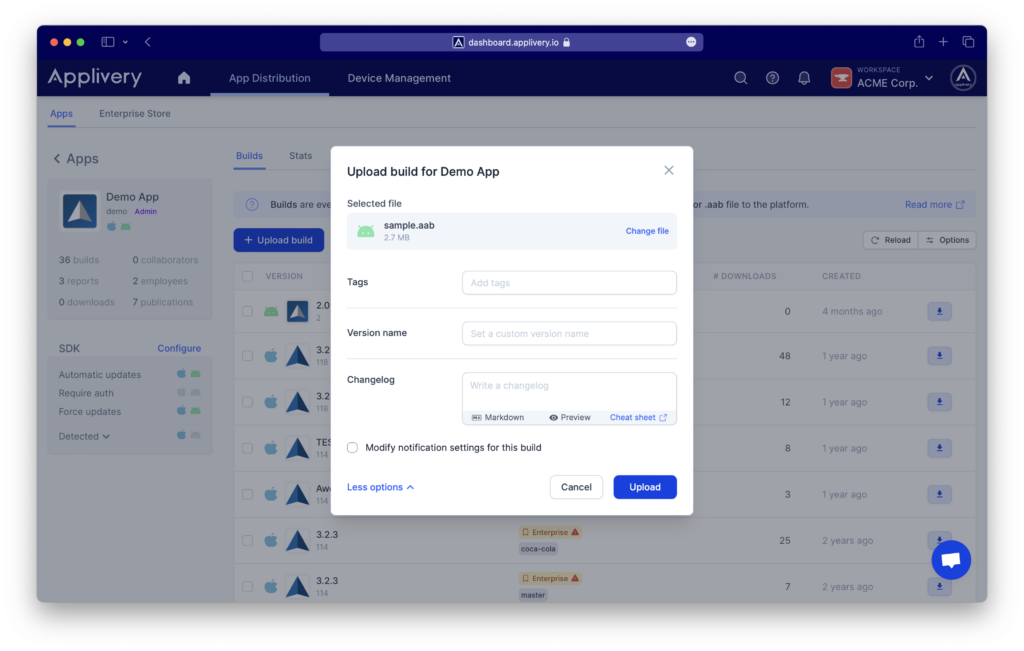Download the build with 3 downloads
Viewport: 1024px width, 651px height.
point(939,494)
